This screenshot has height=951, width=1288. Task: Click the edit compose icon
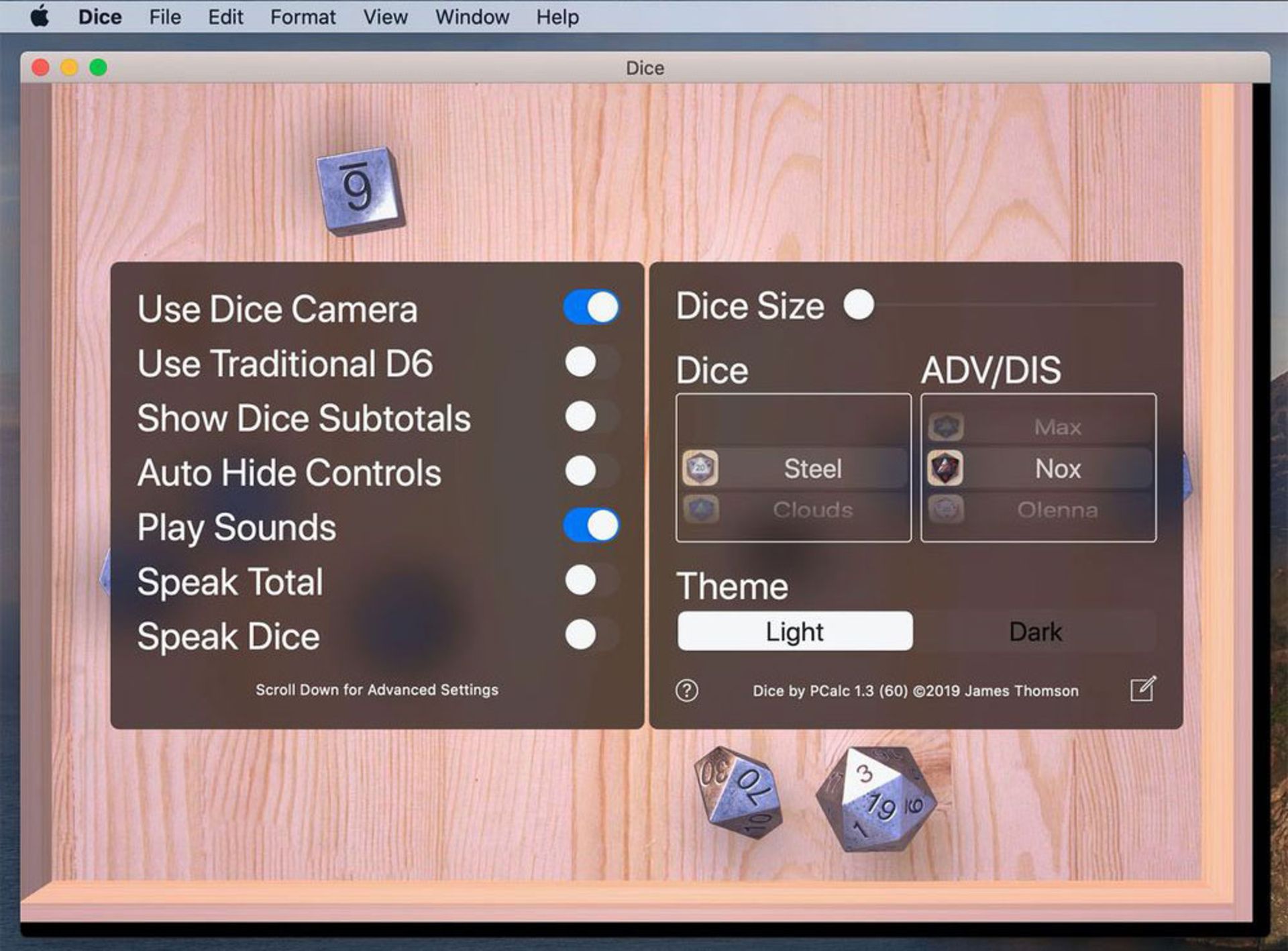pos(1142,689)
